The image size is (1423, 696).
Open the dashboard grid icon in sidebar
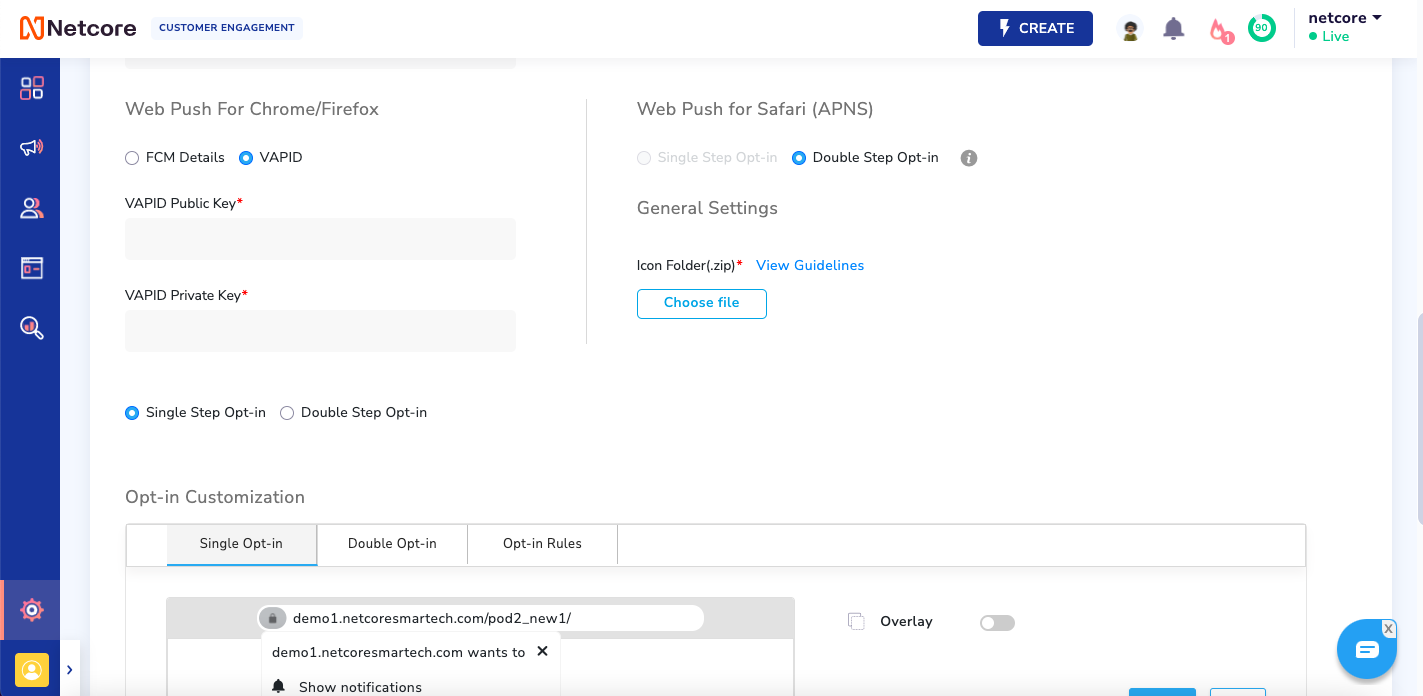32,88
